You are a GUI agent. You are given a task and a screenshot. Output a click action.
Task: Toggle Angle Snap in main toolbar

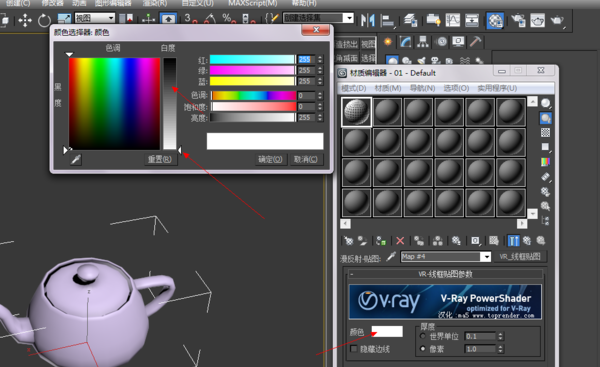click(210, 19)
